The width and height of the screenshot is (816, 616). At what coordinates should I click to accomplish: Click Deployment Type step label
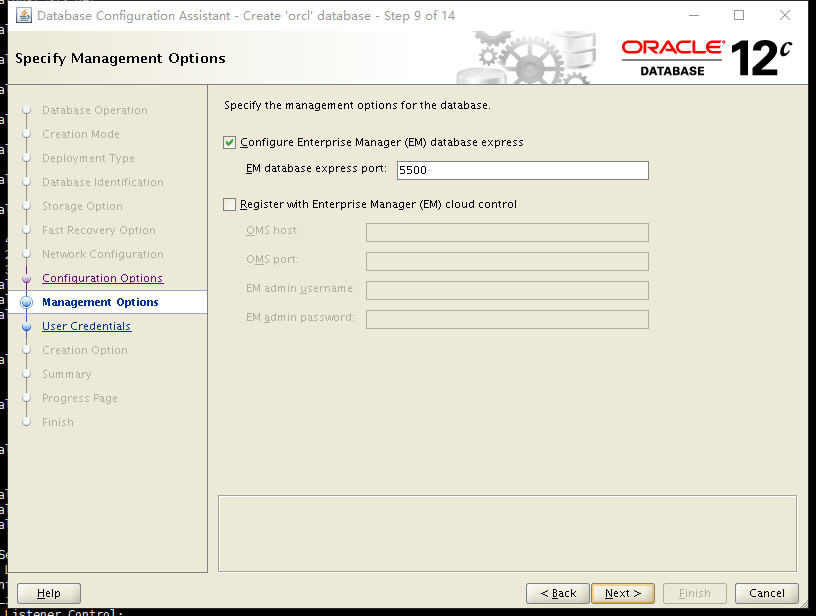pyautogui.click(x=88, y=158)
